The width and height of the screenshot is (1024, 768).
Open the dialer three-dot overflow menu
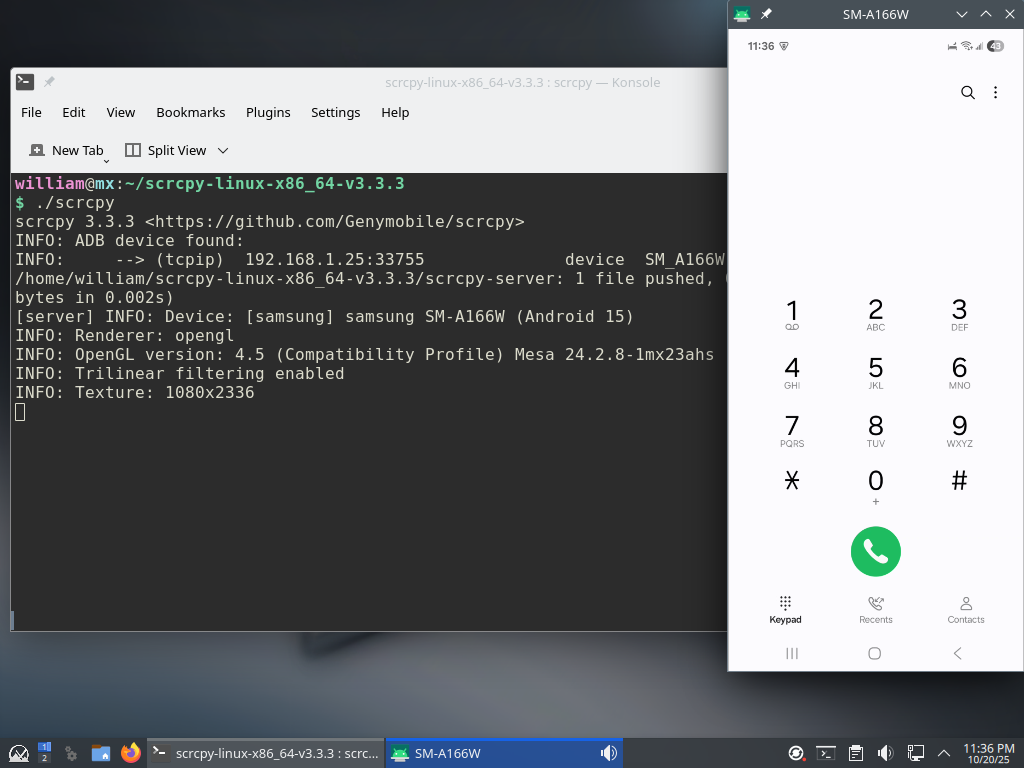pos(995,93)
